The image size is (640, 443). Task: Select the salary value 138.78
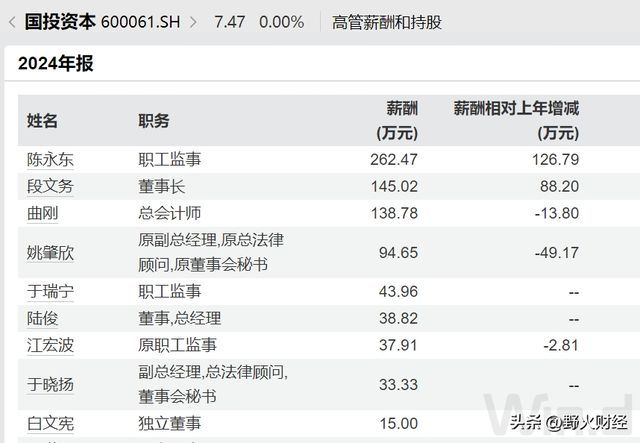tap(394, 214)
